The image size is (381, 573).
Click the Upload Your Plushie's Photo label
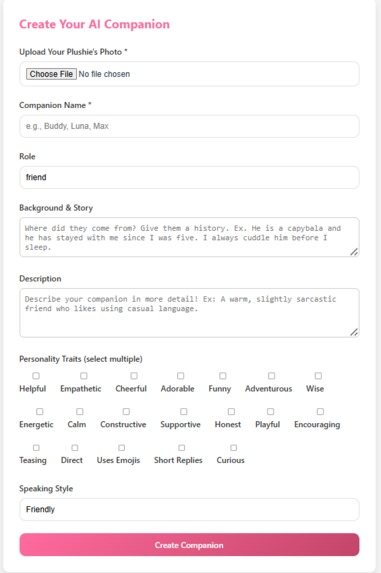point(73,52)
